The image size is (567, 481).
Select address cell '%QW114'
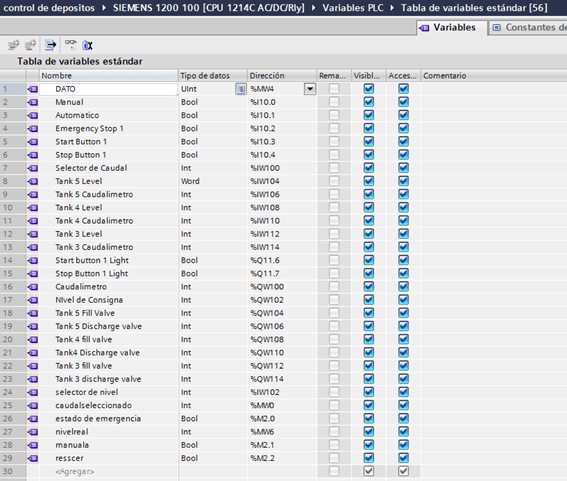pos(282,379)
